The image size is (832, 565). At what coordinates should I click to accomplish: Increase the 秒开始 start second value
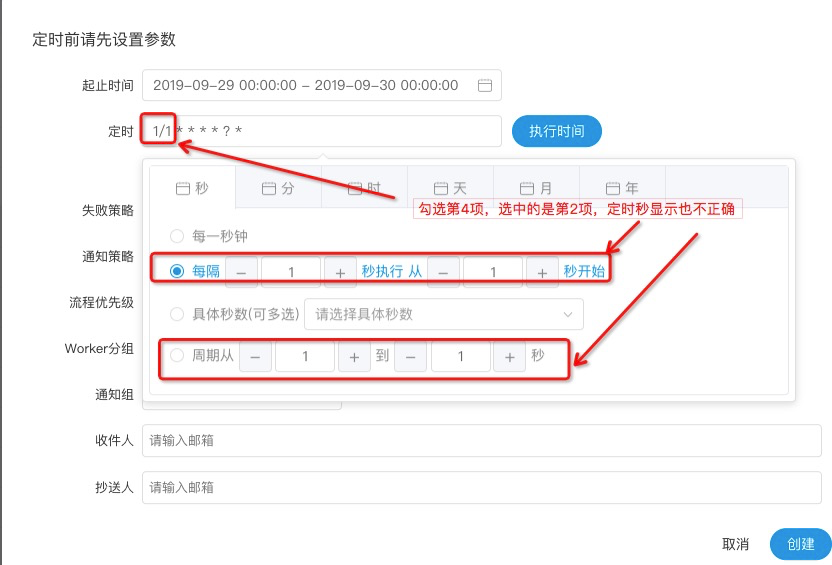click(x=542, y=272)
